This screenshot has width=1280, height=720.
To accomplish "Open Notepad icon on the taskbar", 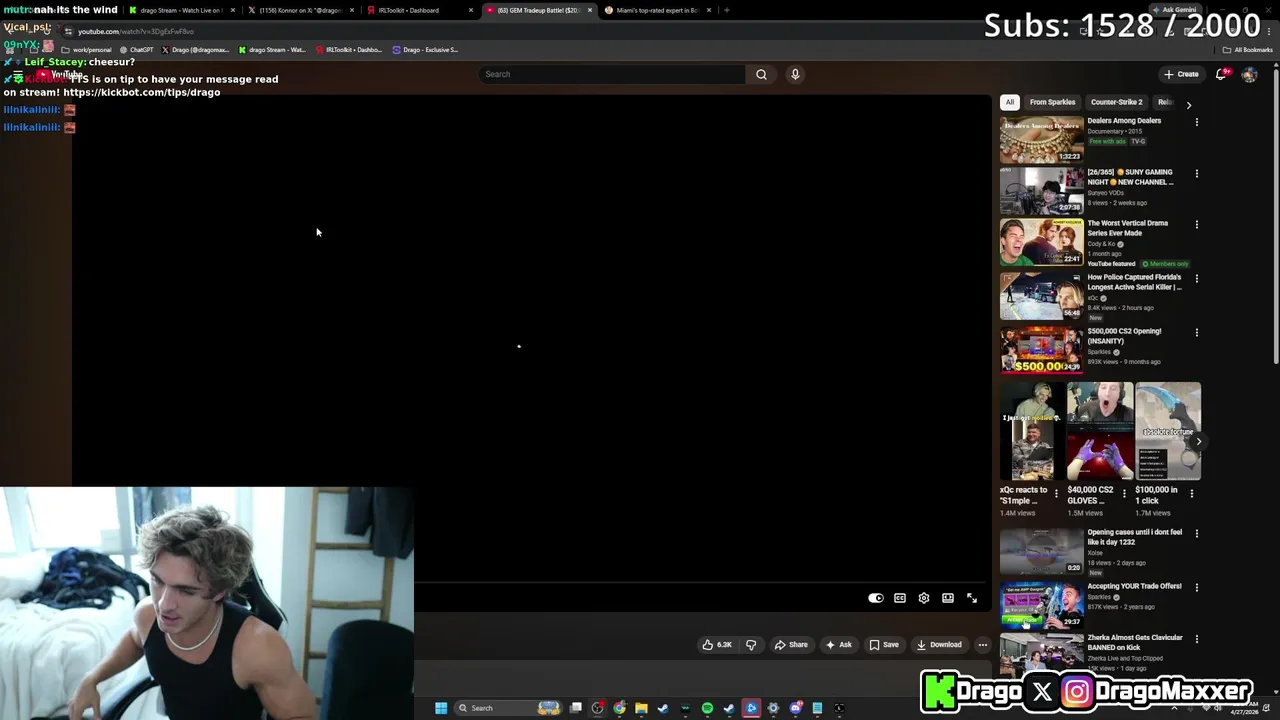I will point(817,708).
